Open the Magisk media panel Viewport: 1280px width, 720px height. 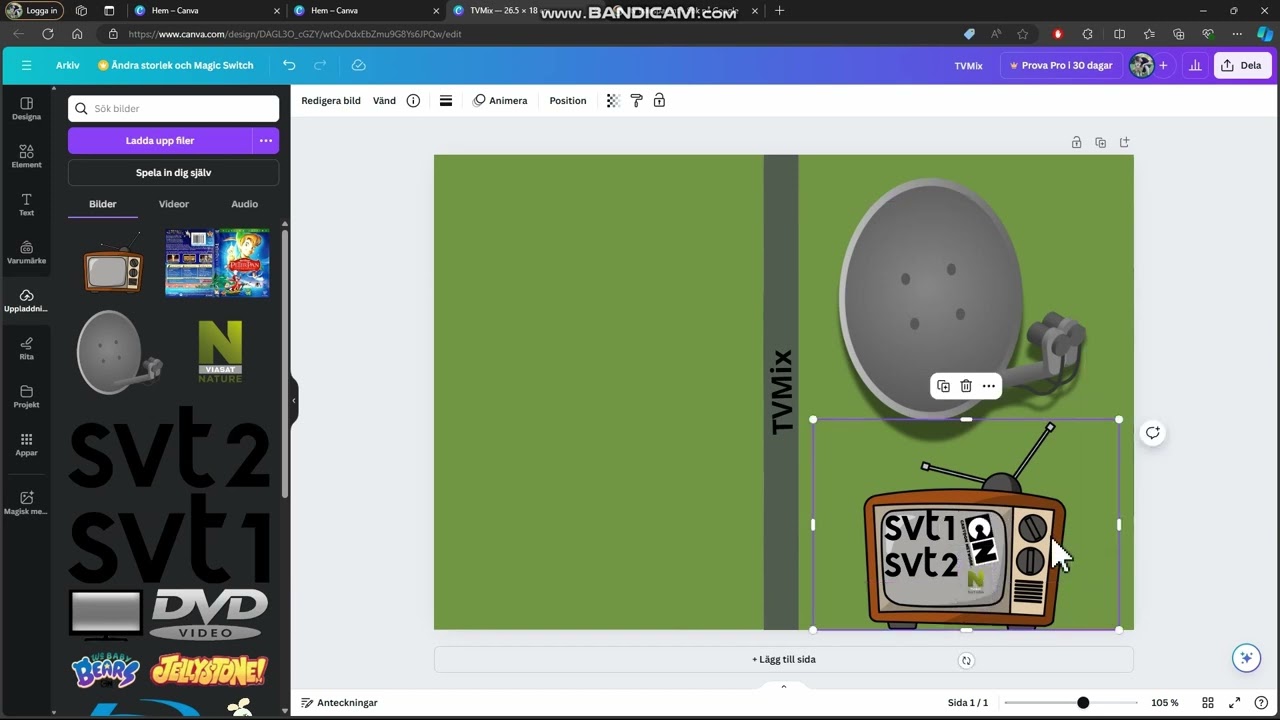(x=26, y=503)
